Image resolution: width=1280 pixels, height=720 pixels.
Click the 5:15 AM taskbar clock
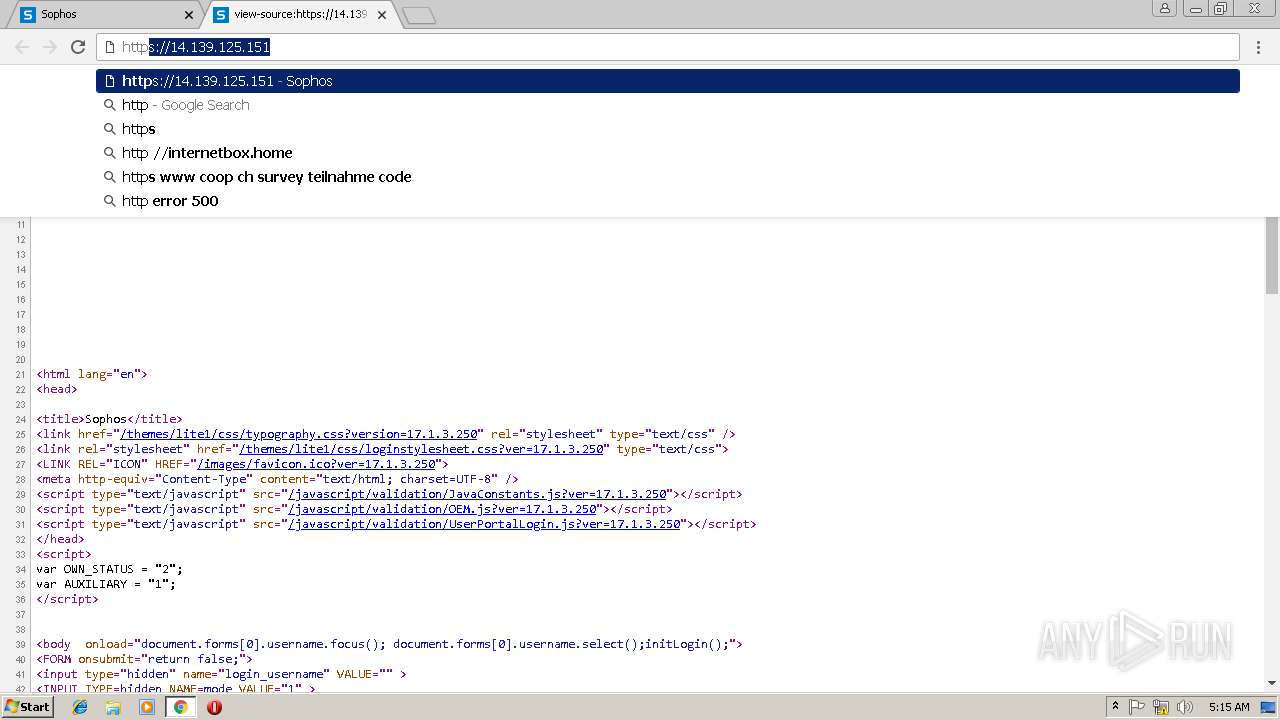point(1229,707)
